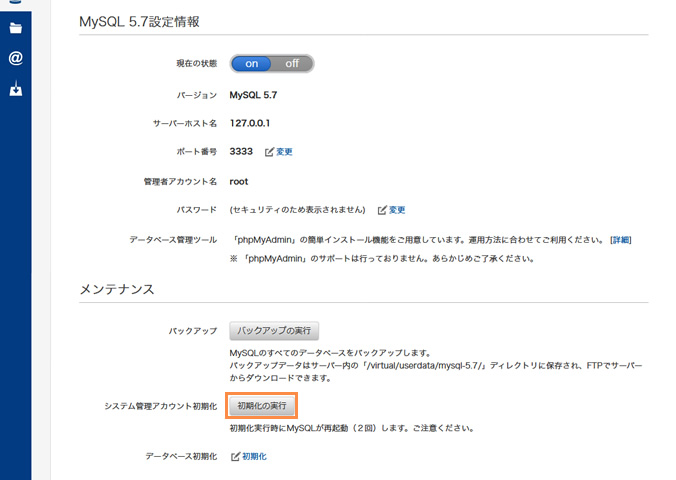676x480 pixels.
Task: Click the メンテナンス section heading
Action: tap(117, 289)
